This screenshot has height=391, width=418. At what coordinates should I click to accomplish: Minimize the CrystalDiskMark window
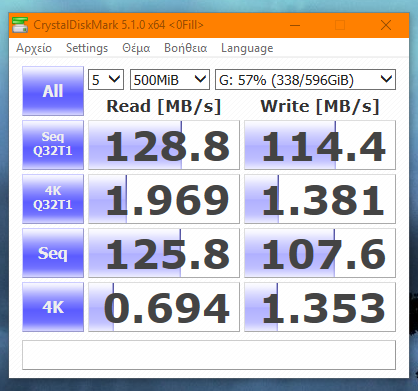tap(295, 25)
